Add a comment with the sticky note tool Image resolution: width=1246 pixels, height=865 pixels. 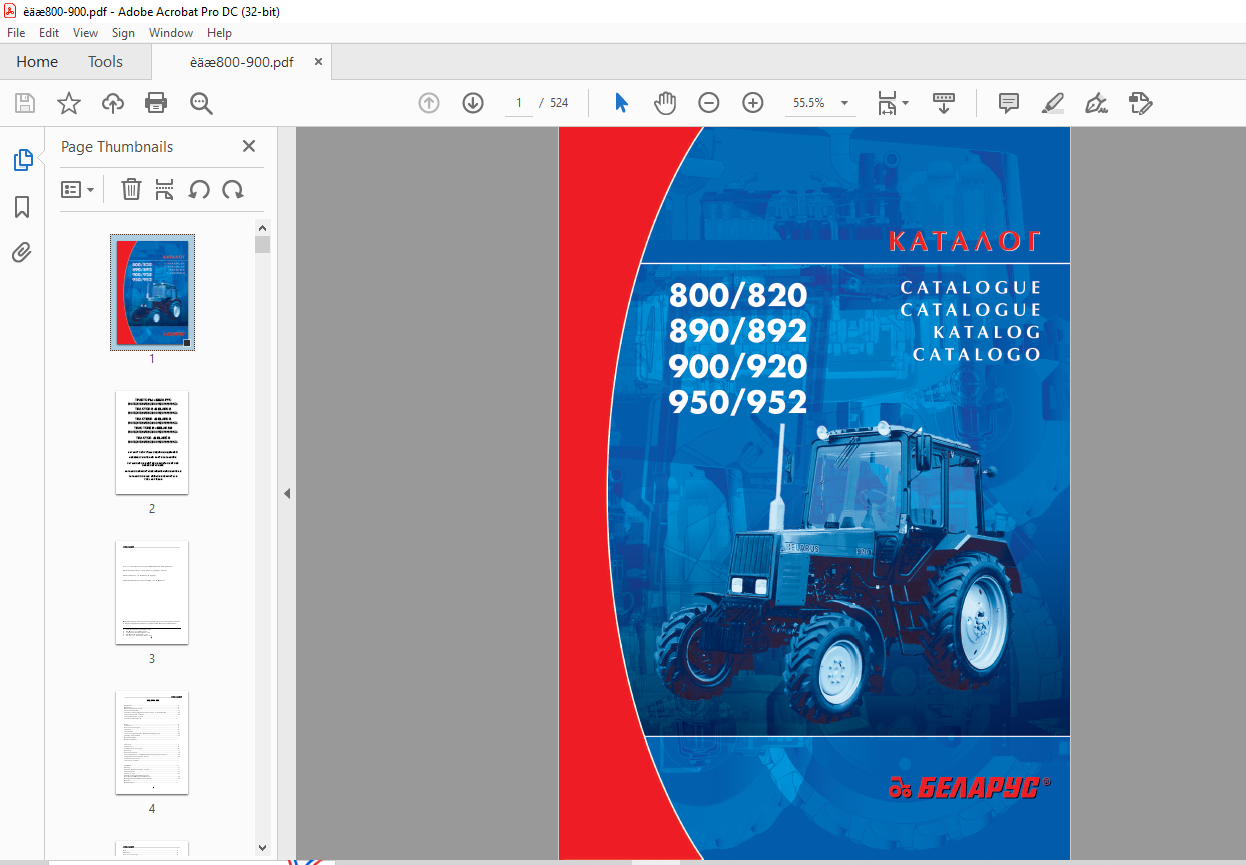(1009, 103)
